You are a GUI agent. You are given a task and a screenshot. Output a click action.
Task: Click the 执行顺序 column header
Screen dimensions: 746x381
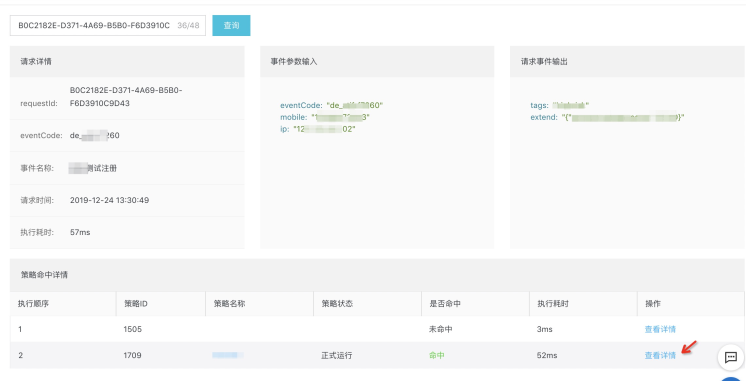point(33,303)
